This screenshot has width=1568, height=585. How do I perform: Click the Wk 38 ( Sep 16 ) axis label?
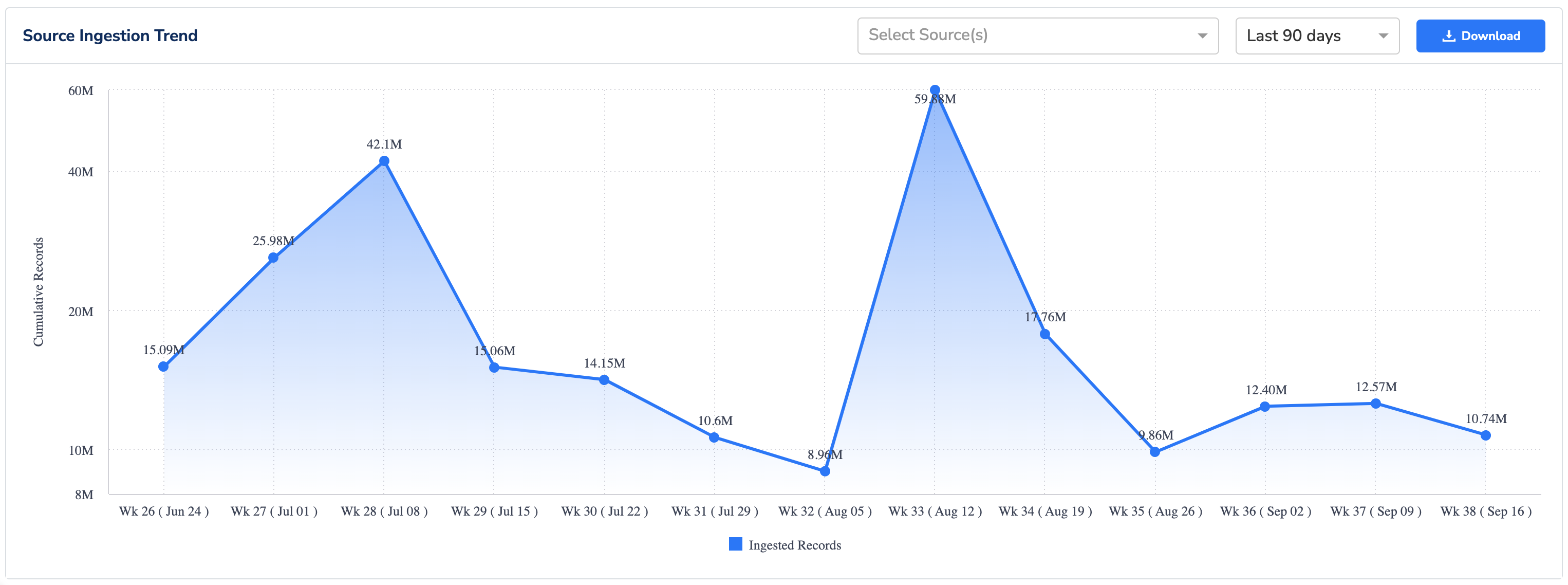tap(1486, 511)
